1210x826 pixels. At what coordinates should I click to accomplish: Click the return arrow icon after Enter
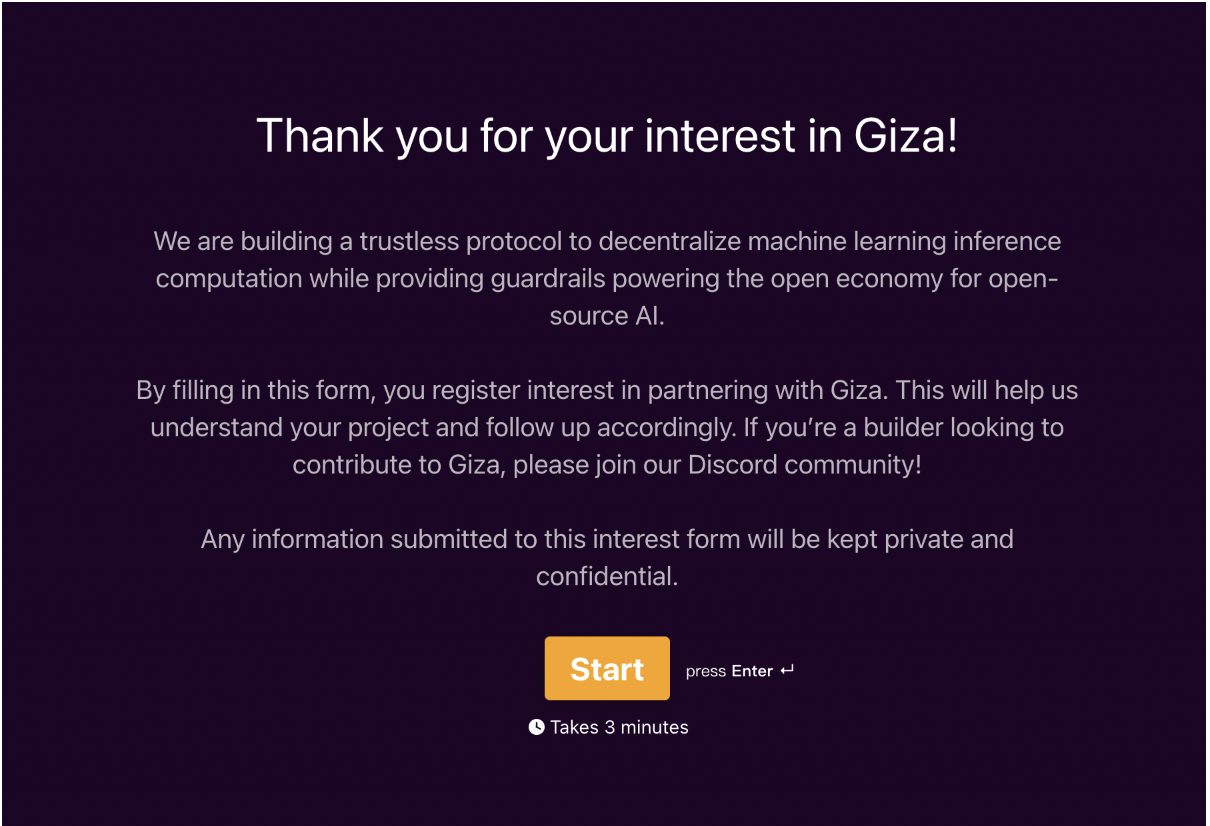(787, 670)
